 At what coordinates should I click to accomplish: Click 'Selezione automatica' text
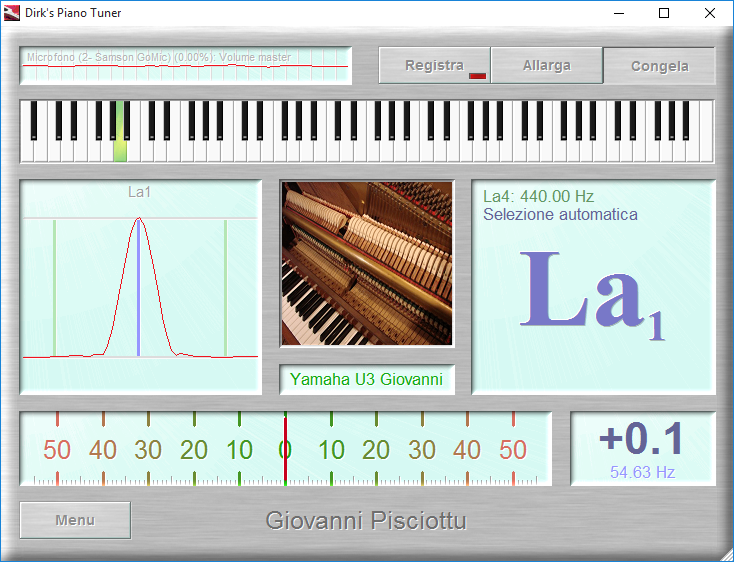(560, 215)
